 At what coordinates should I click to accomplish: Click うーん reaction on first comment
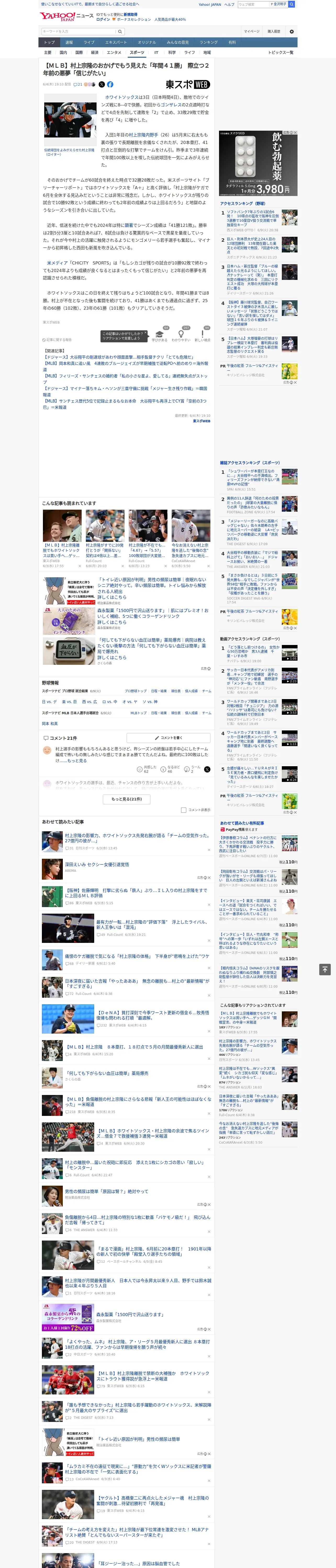(192, 769)
